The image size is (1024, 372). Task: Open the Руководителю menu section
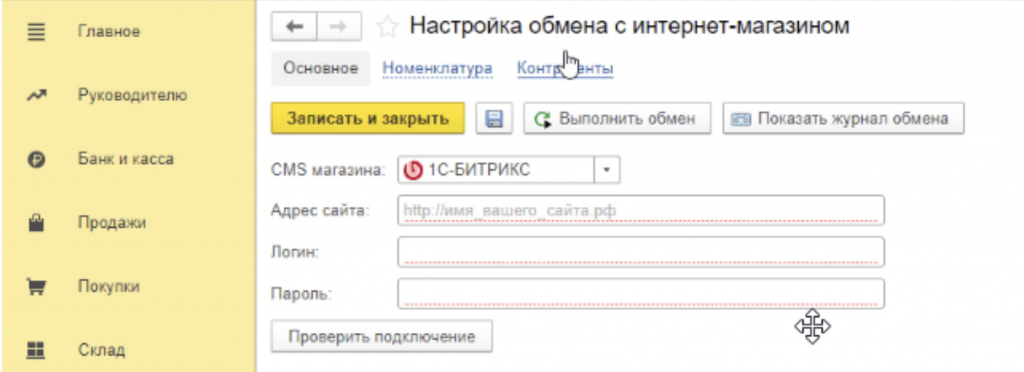point(133,95)
